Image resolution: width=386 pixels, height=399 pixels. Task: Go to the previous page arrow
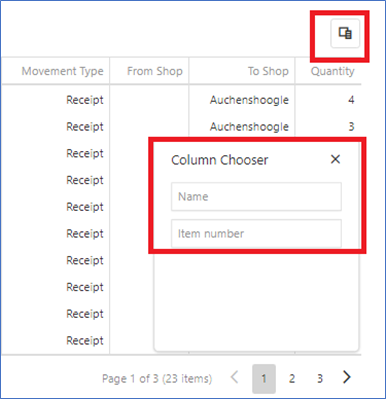pyautogui.click(x=235, y=378)
